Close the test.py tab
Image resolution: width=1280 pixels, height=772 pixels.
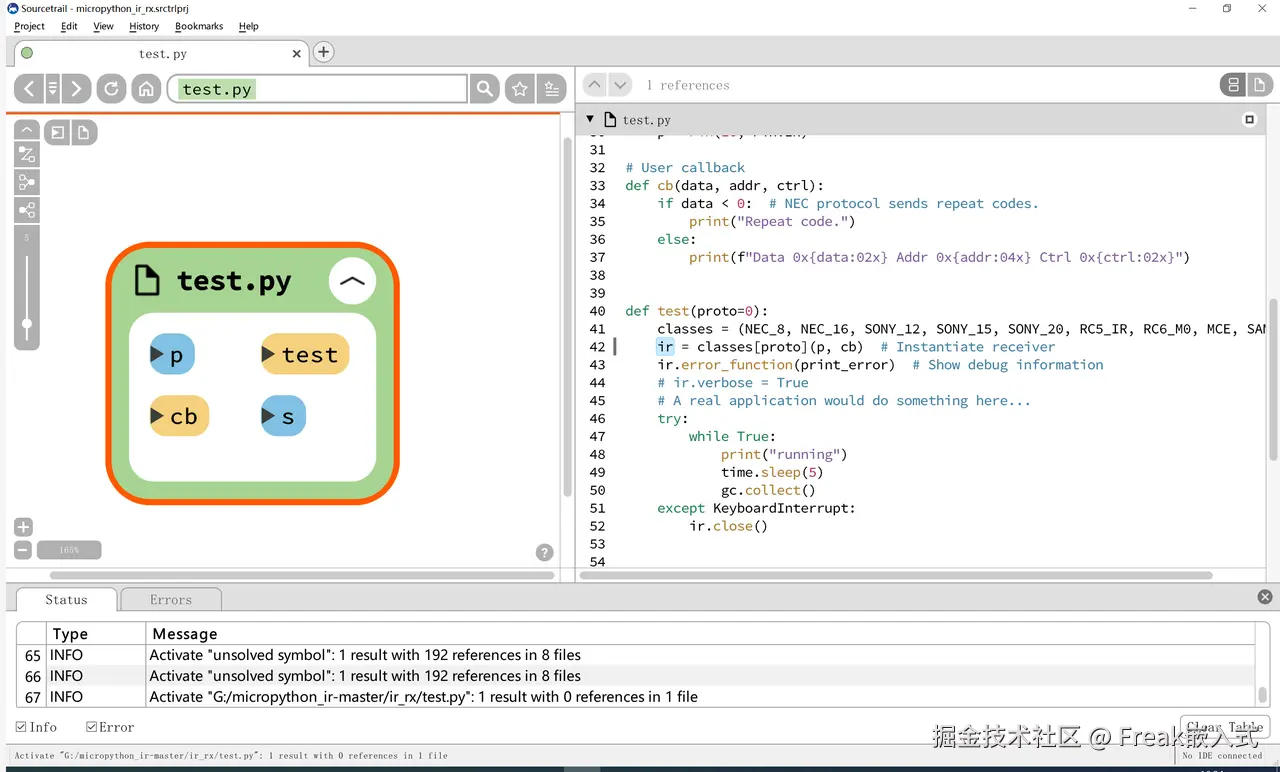coord(296,54)
